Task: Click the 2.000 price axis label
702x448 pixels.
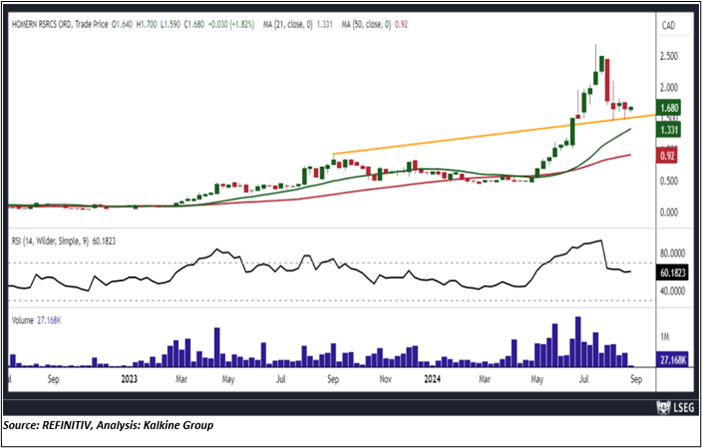Action: pos(669,87)
